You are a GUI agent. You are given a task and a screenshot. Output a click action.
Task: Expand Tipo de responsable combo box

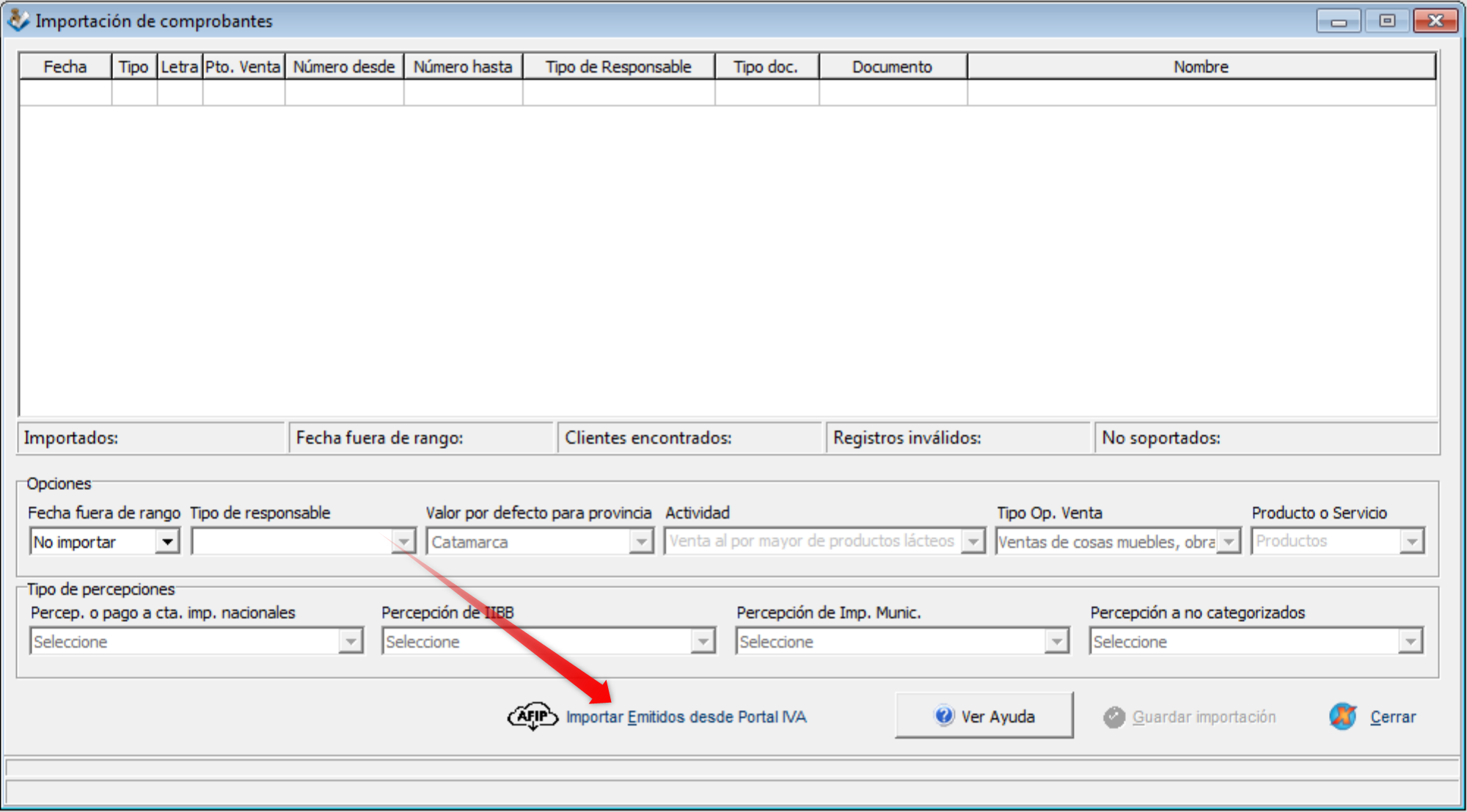coord(403,542)
